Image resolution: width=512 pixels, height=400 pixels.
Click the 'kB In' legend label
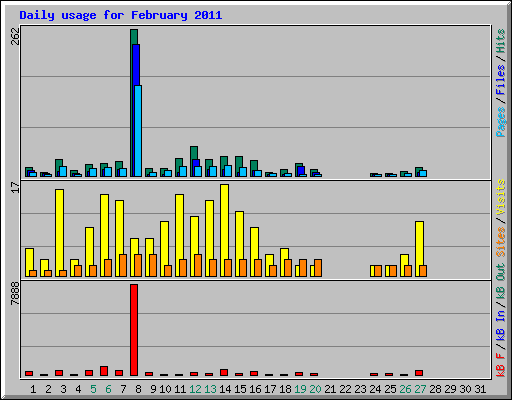[x=501, y=326]
